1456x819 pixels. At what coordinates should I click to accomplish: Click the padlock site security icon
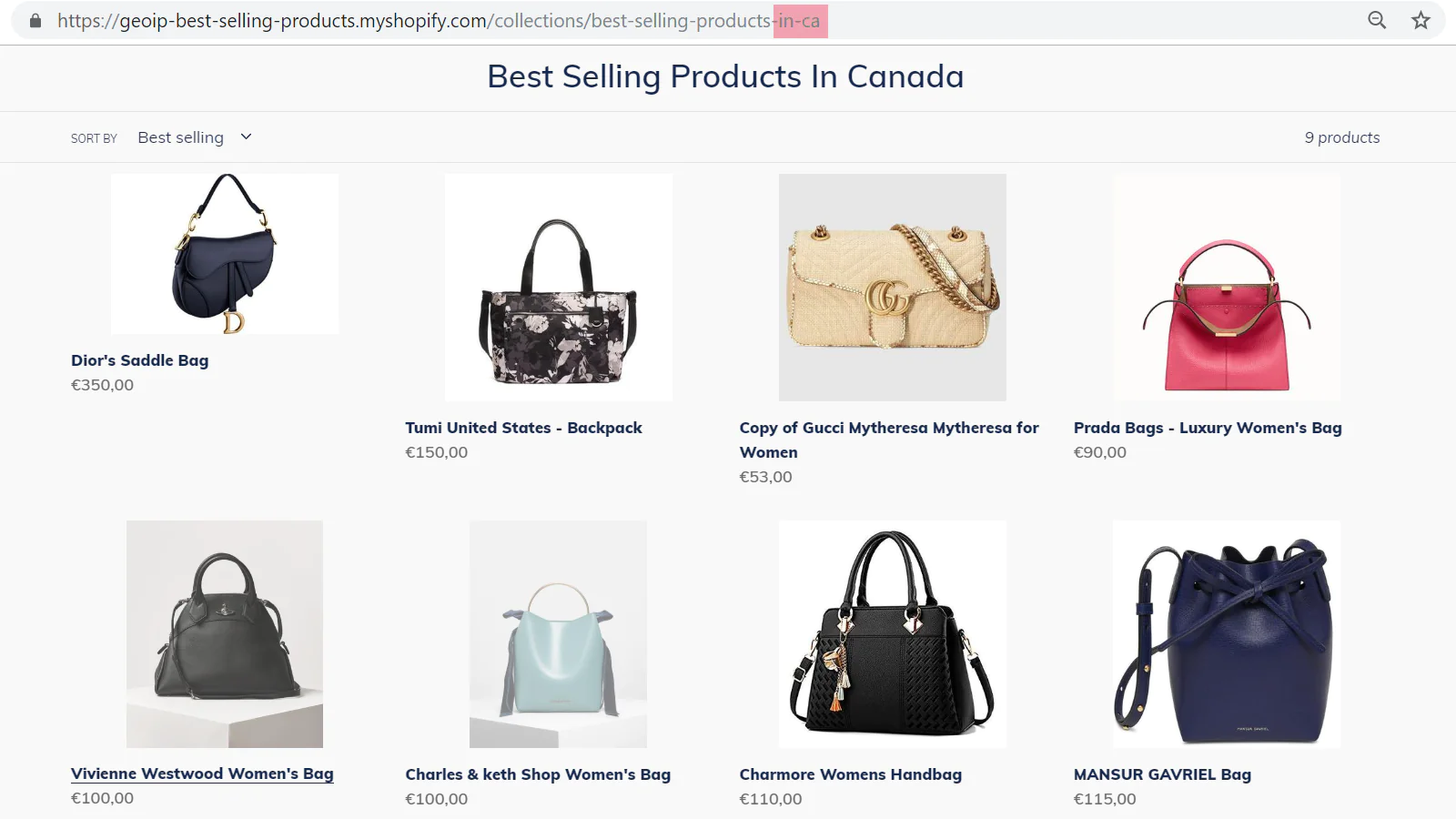pos(35,21)
